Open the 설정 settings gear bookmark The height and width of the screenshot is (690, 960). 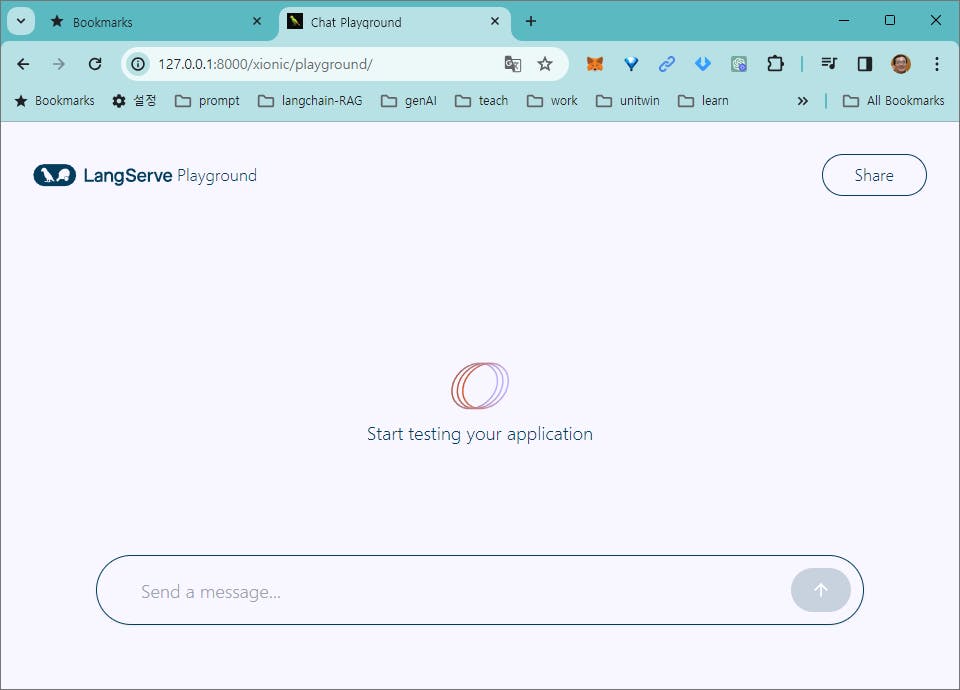coord(135,100)
